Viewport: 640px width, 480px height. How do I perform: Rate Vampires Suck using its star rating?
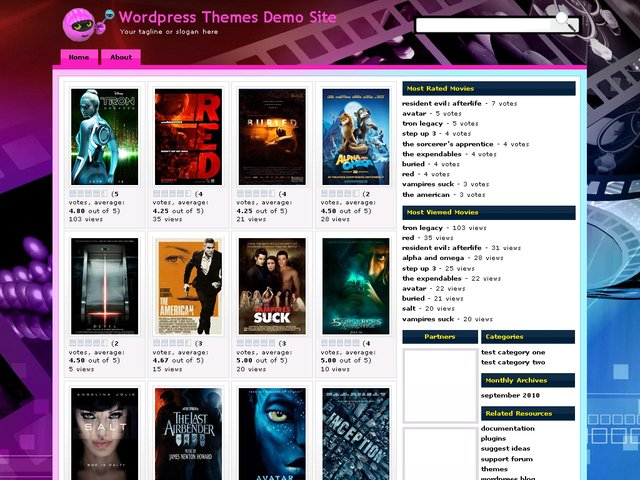click(x=256, y=343)
